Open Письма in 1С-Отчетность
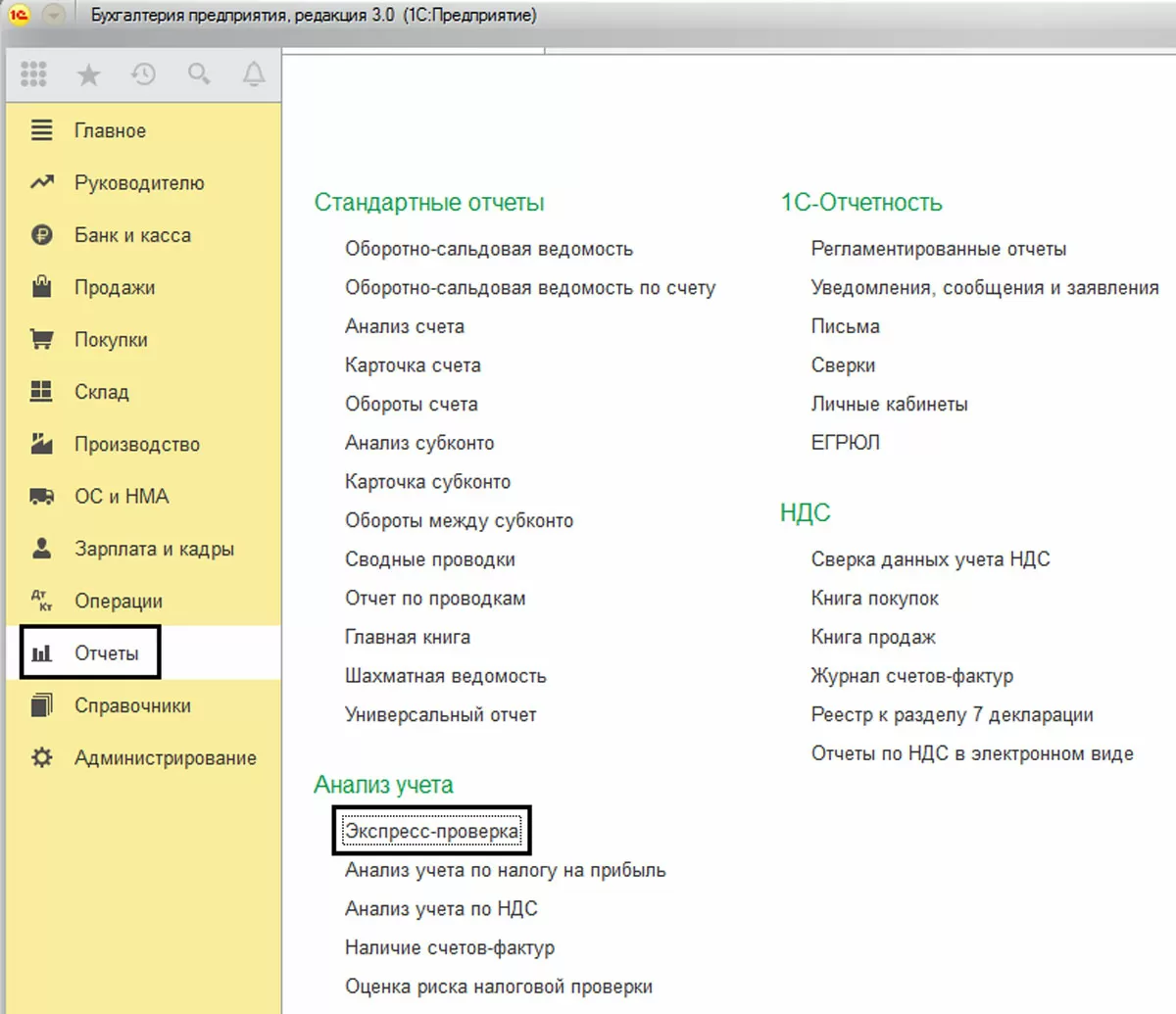The height and width of the screenshot is (1014, 1176). tap(846, 326)
